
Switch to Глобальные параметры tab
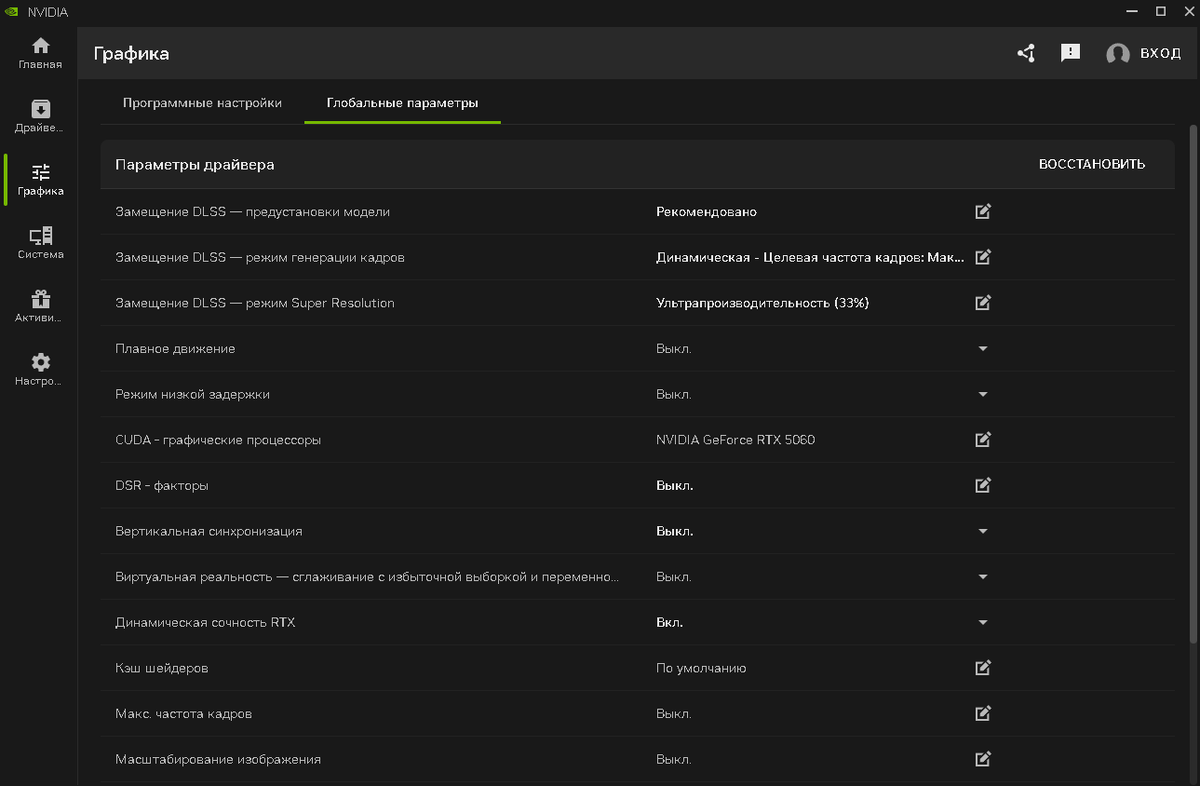pos(402,103)
